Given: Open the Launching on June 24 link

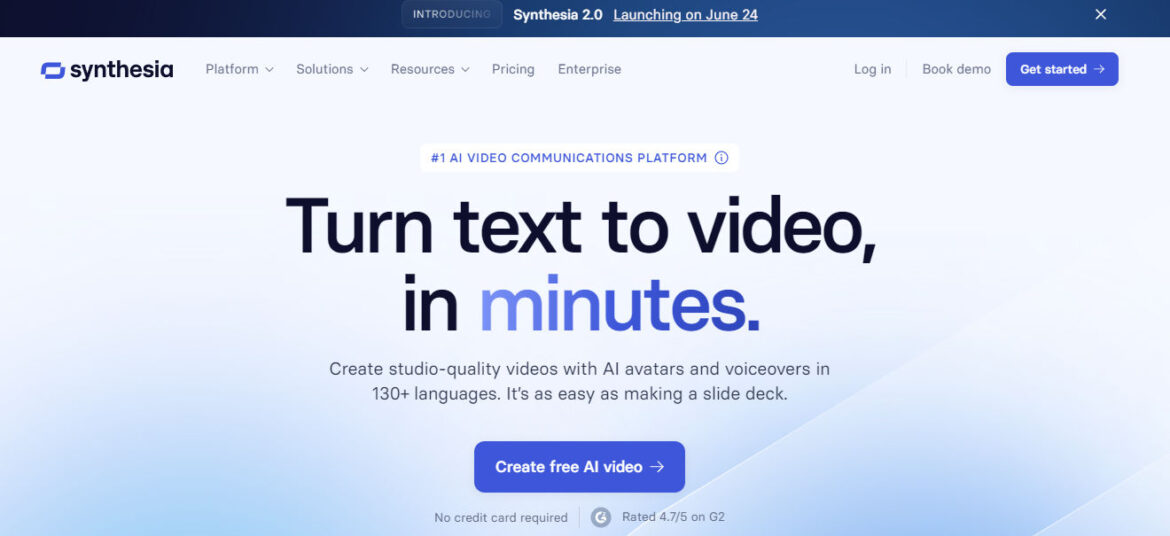Looking at the screenshot, I should pyautogui.click(x=686, y=14).
